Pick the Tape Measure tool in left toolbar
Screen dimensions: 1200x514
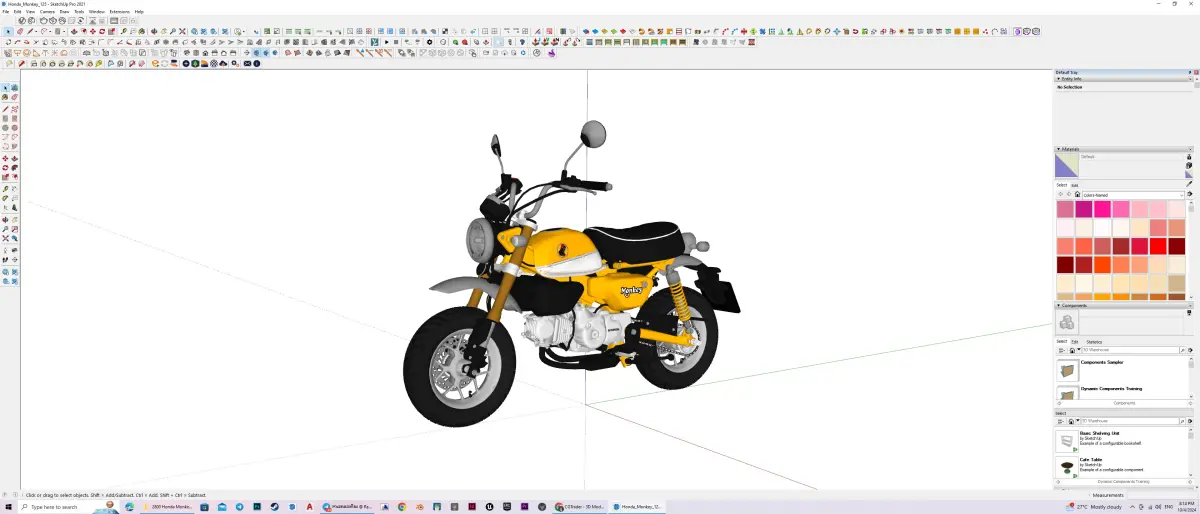point(5,188)
